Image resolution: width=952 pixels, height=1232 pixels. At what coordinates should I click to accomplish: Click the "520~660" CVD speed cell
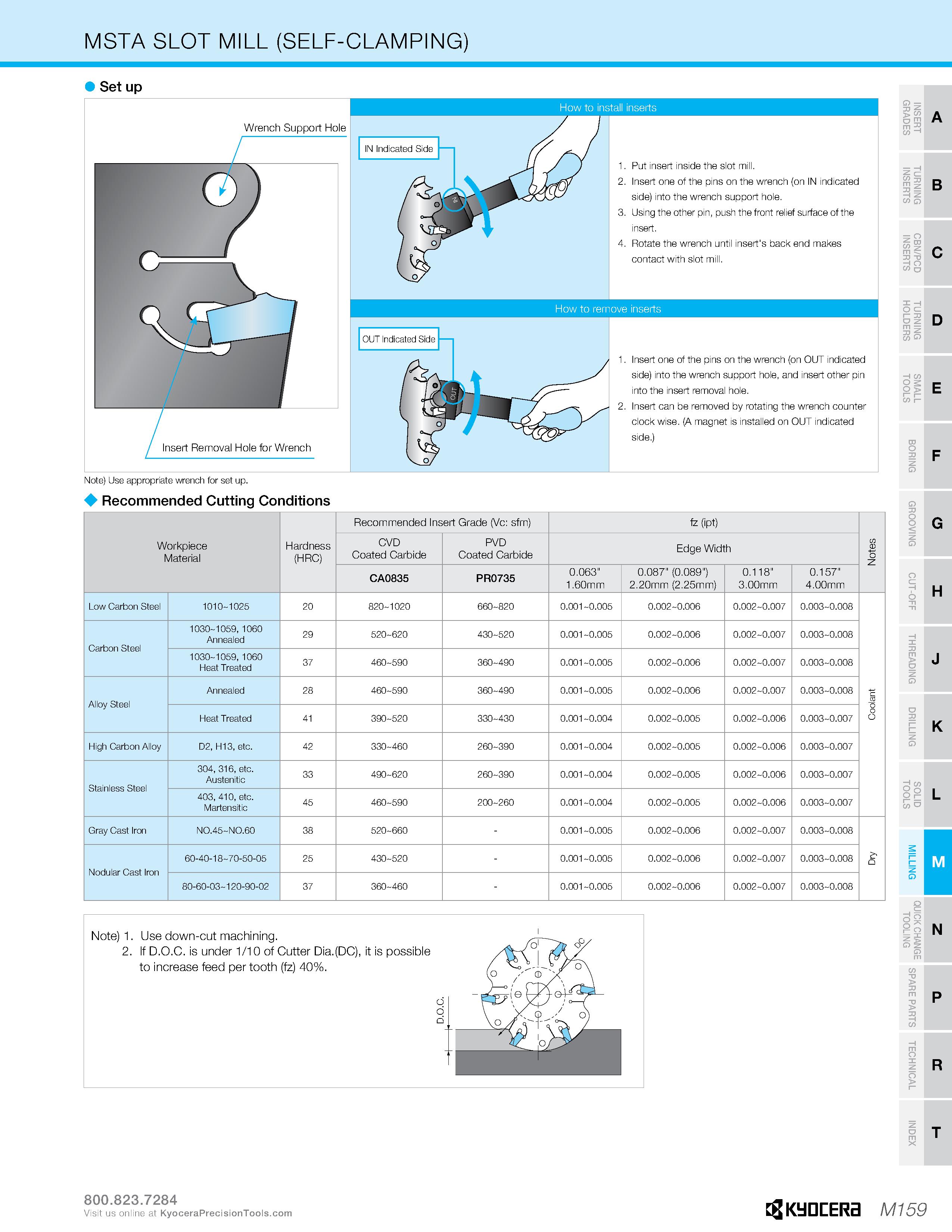pos(389,830)
